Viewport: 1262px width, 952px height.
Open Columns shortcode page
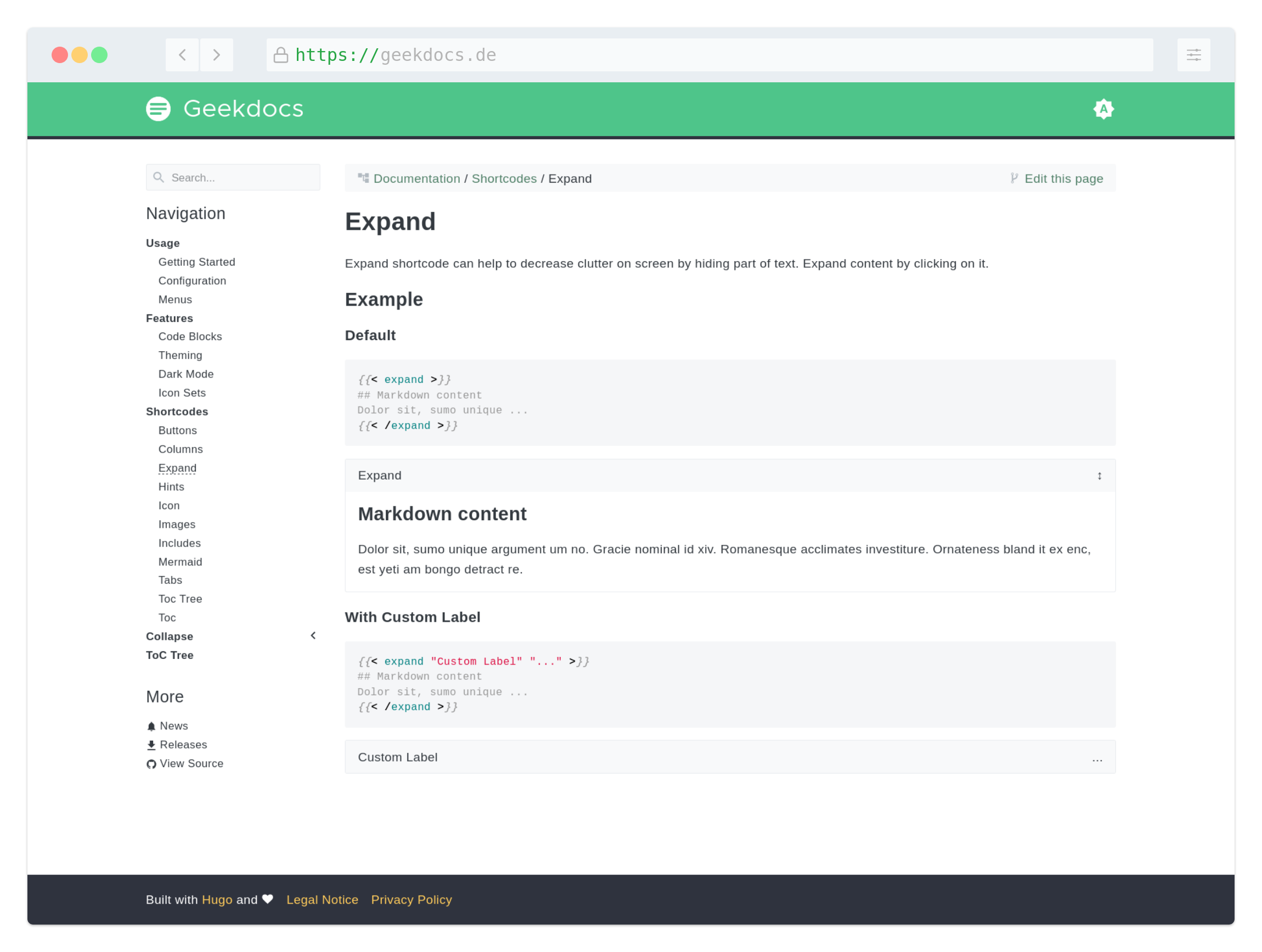pos(181,449)
